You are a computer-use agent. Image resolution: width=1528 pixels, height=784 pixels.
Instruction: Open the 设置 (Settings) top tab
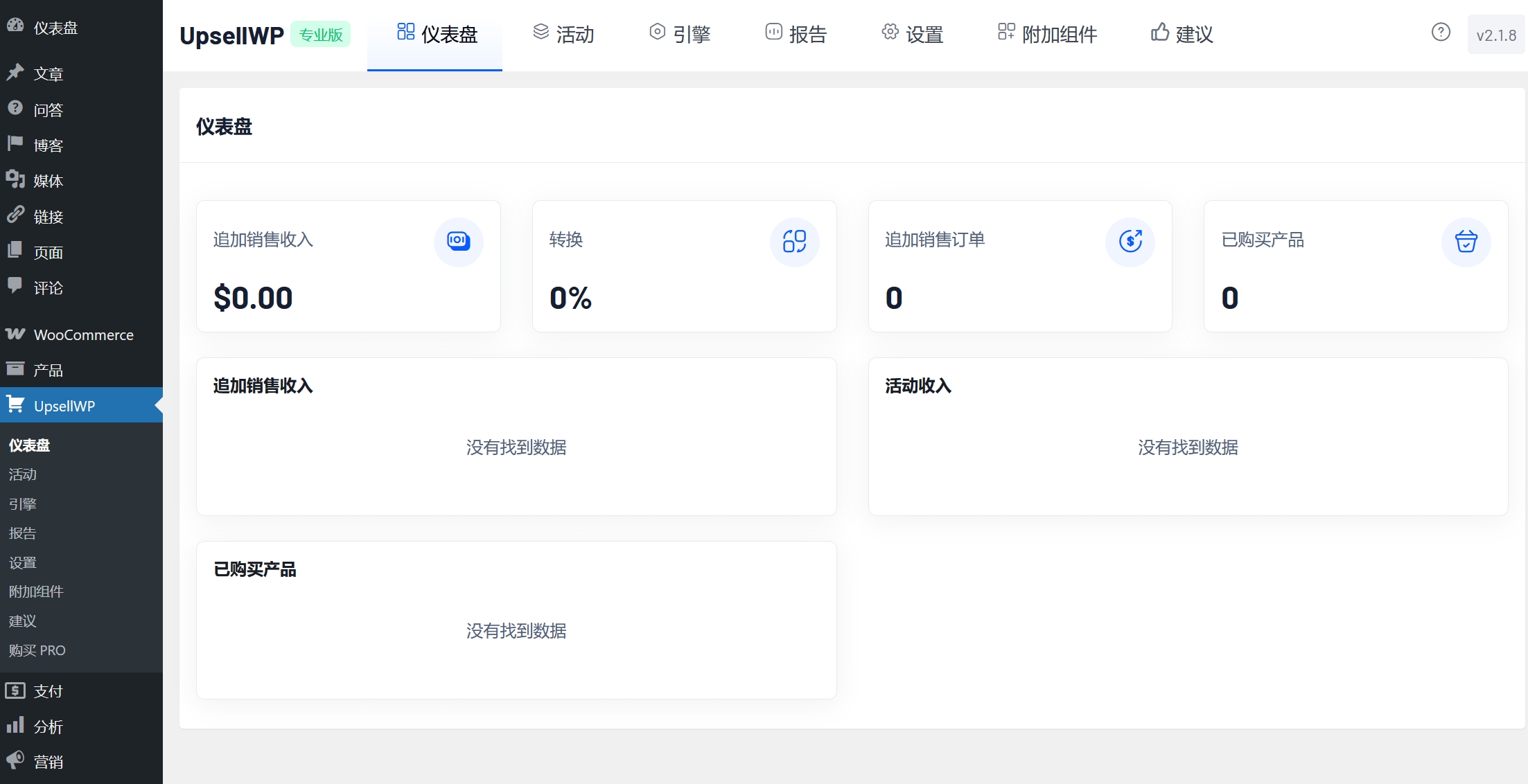point(913,34)
